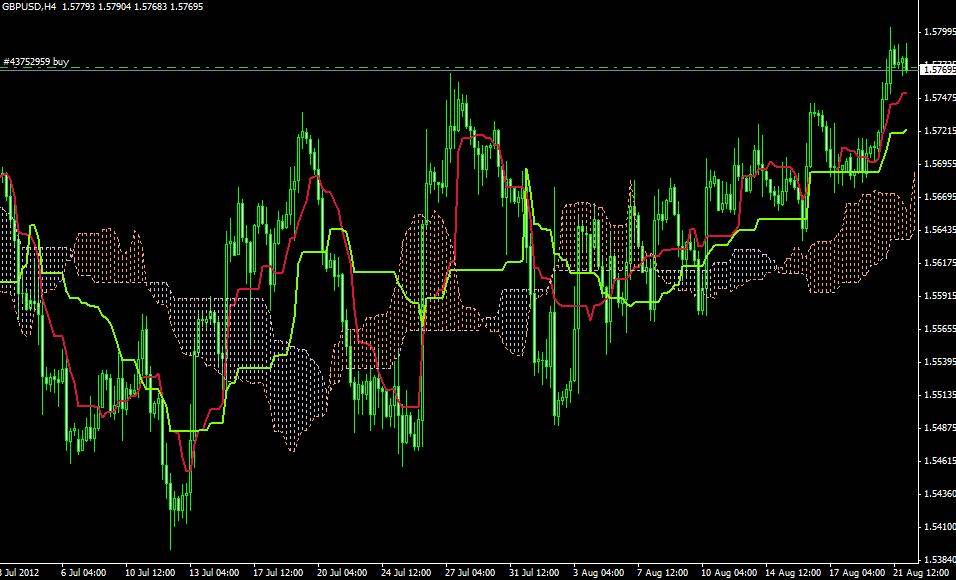
Task: Click the 6 Jul 04:00 time label
Action: coord(85,573)
